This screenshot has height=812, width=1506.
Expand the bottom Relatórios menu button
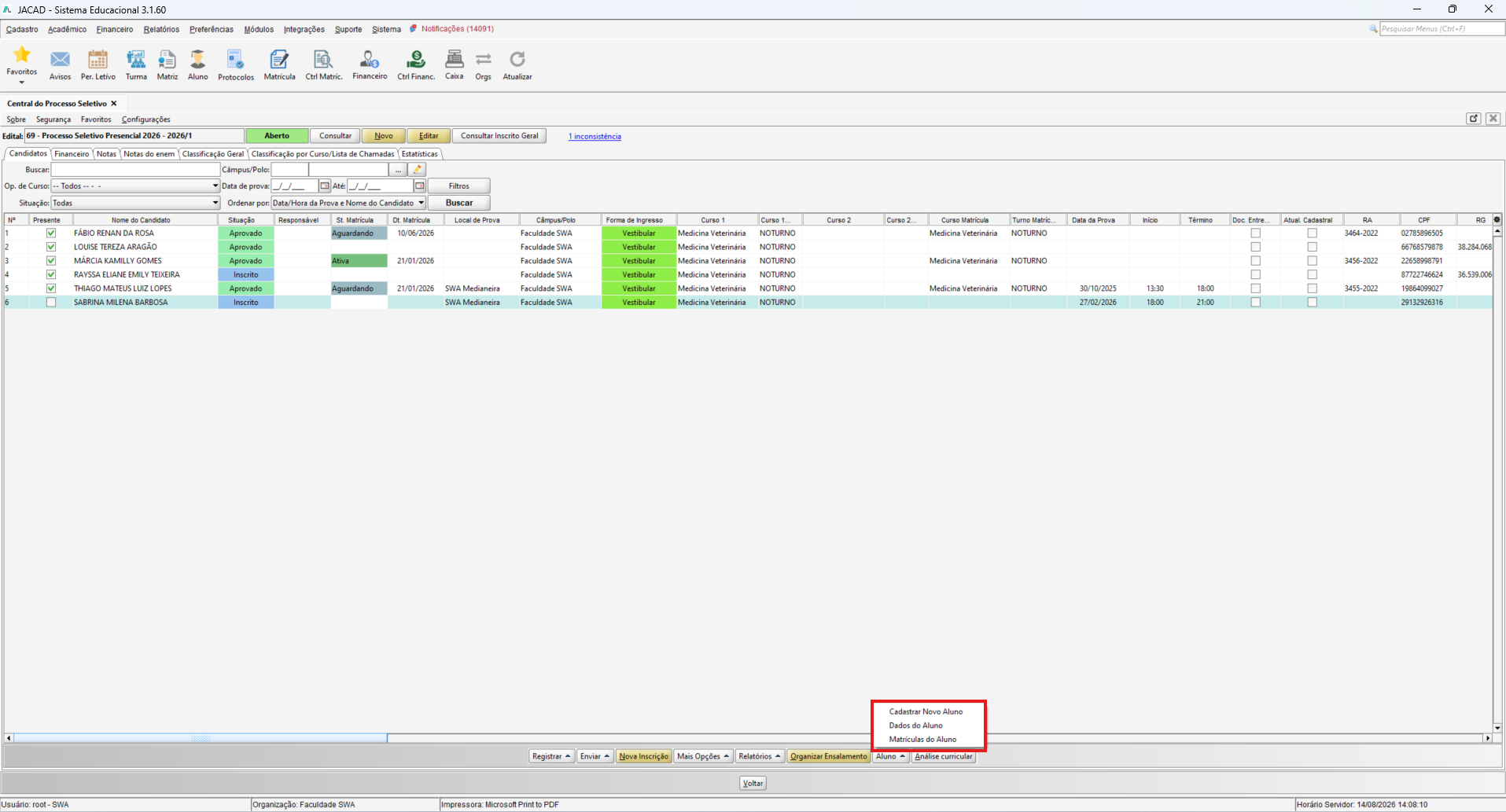click(x=760, y=756)
